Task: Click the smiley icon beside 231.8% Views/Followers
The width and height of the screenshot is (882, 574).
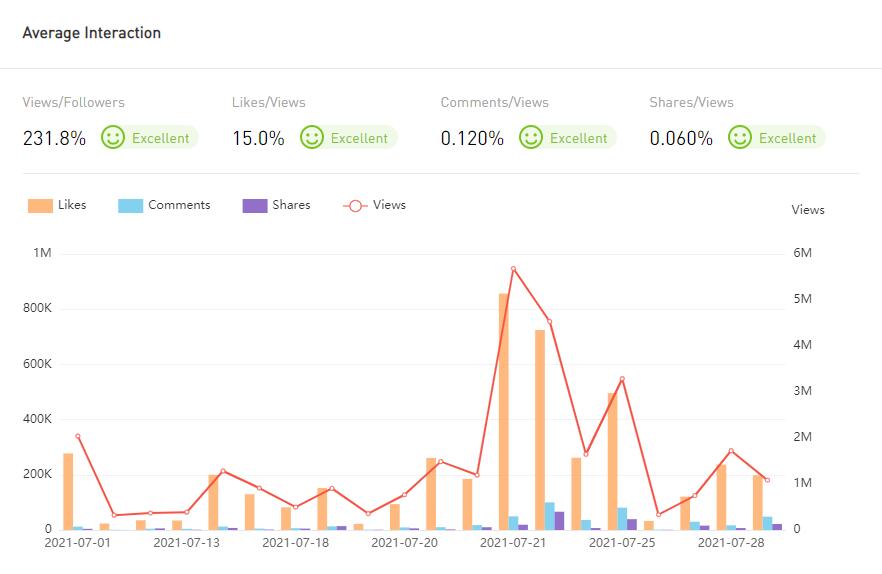Action: 113,137
